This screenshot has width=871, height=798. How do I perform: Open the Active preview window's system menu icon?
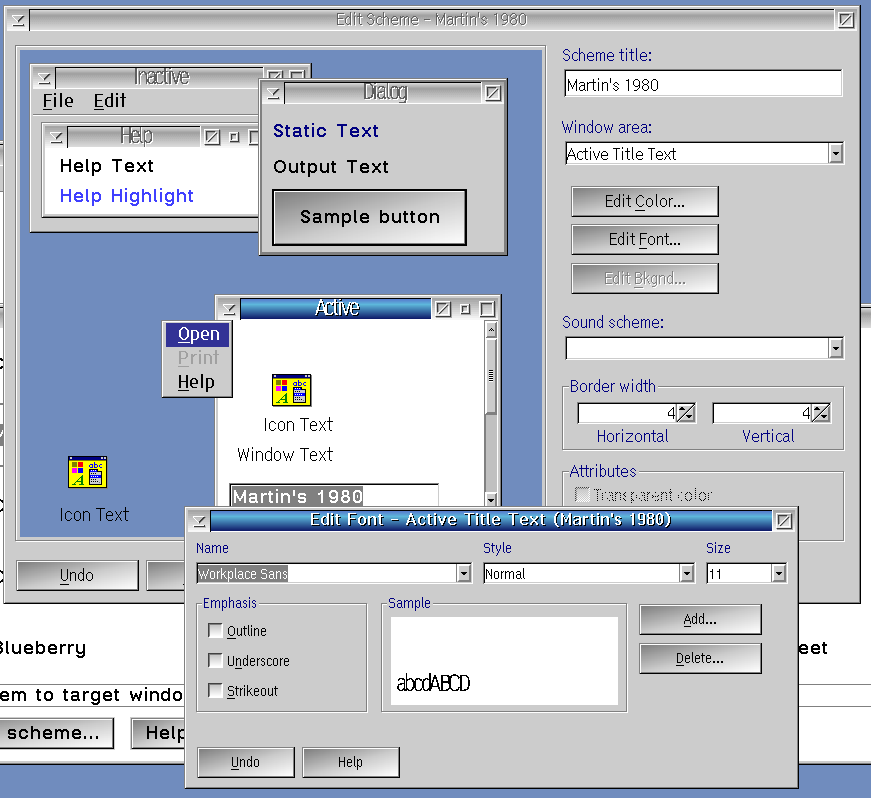coord(229,309)
